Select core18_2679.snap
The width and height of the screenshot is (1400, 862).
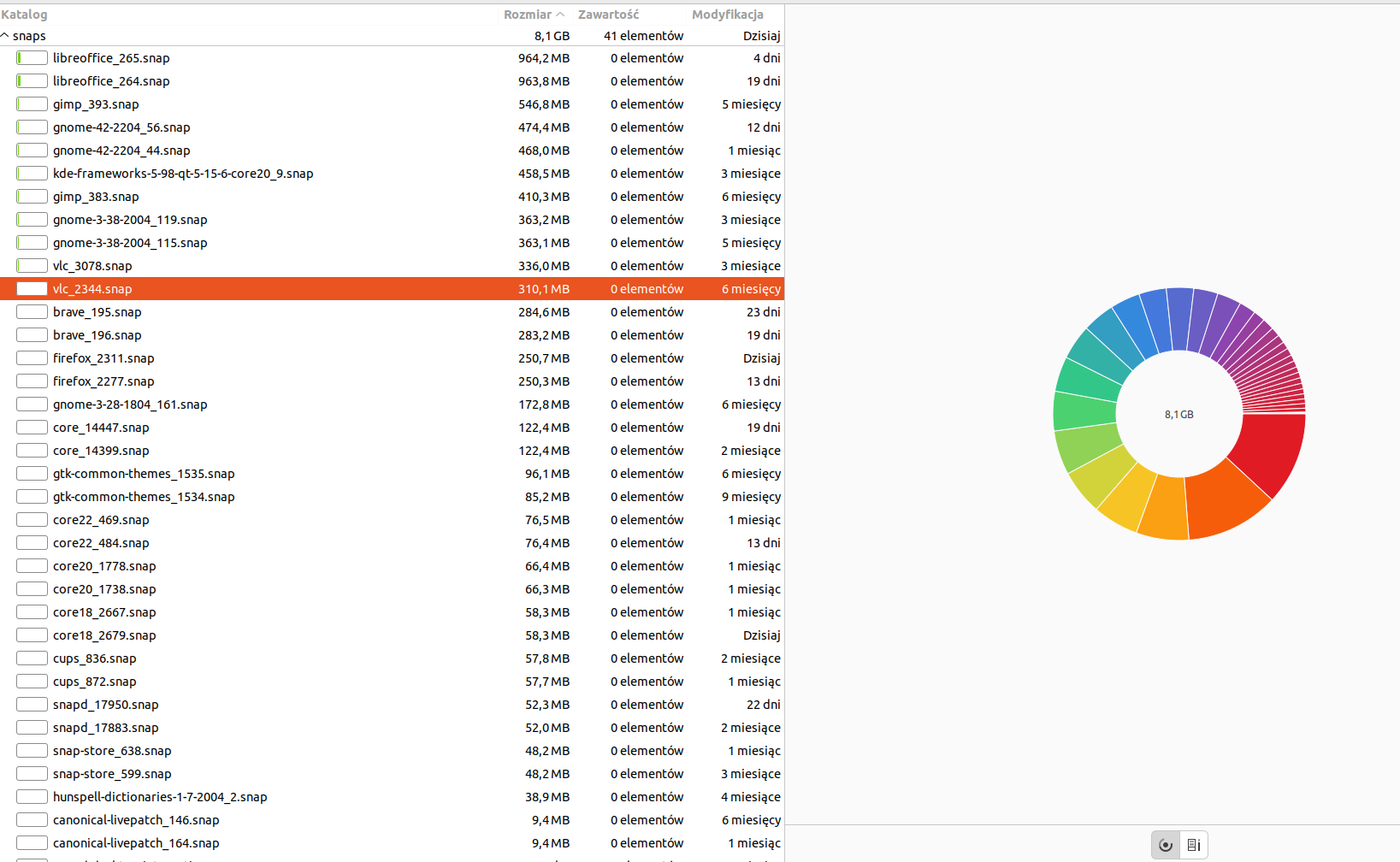coord(392,635)
